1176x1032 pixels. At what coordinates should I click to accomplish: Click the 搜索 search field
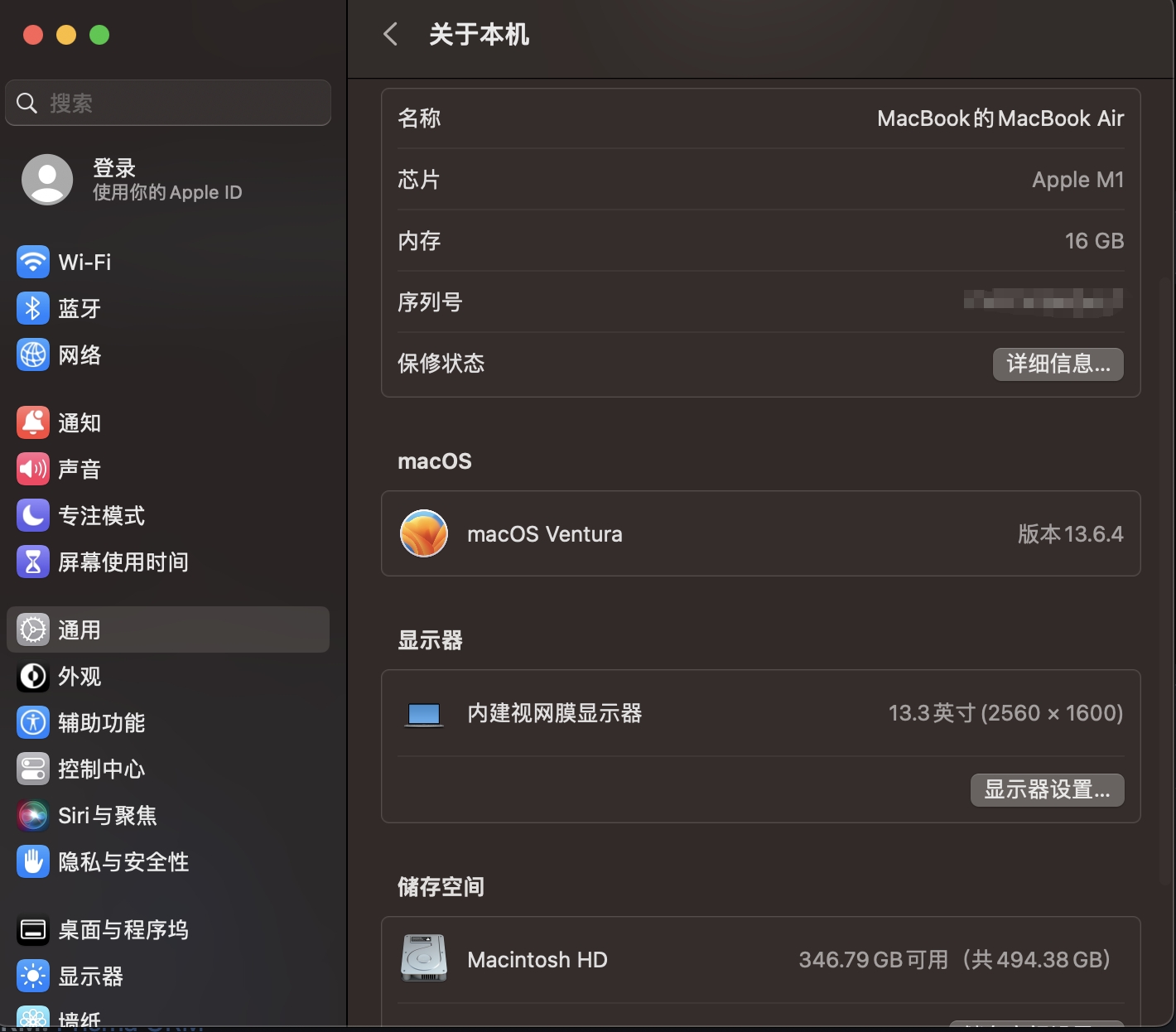tap(167, 102)
